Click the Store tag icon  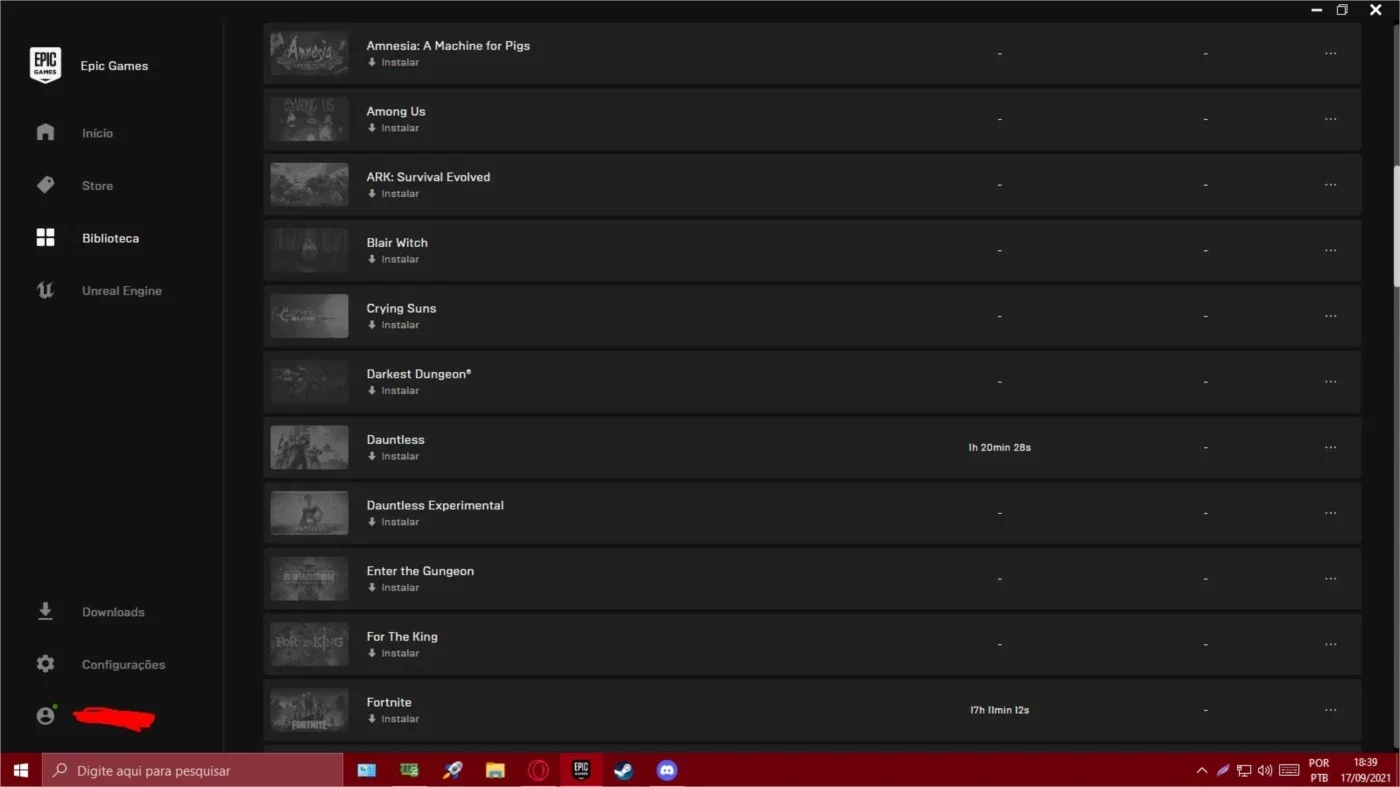[x=45, y=185]
